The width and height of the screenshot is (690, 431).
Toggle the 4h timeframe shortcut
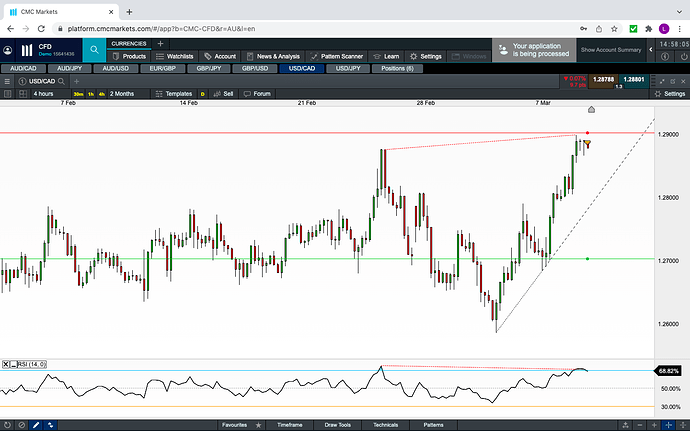coord(101,93)
